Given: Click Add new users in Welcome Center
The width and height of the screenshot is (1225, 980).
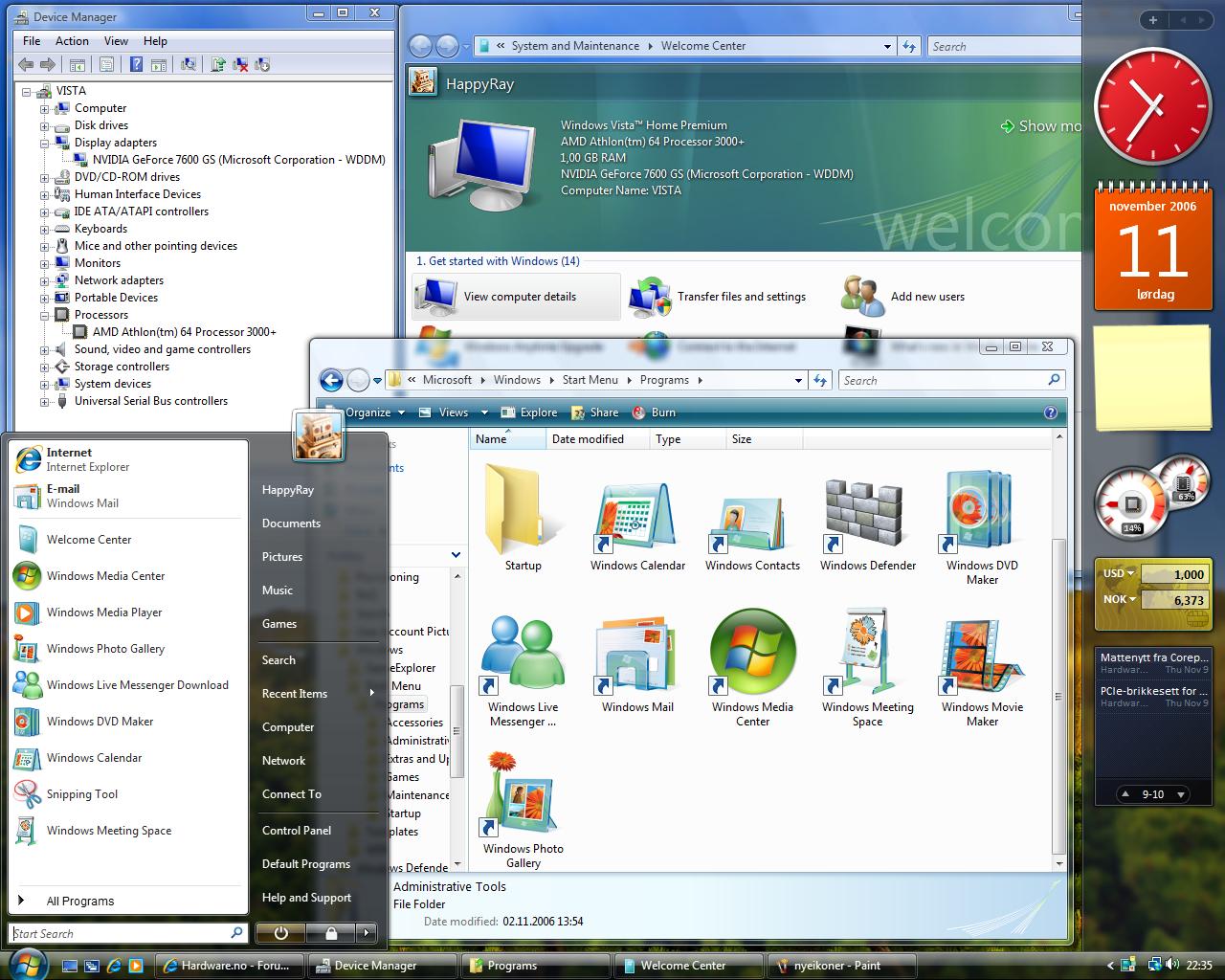Looking at the screenshot, I should pyautogui.click(x=904, y=297).
